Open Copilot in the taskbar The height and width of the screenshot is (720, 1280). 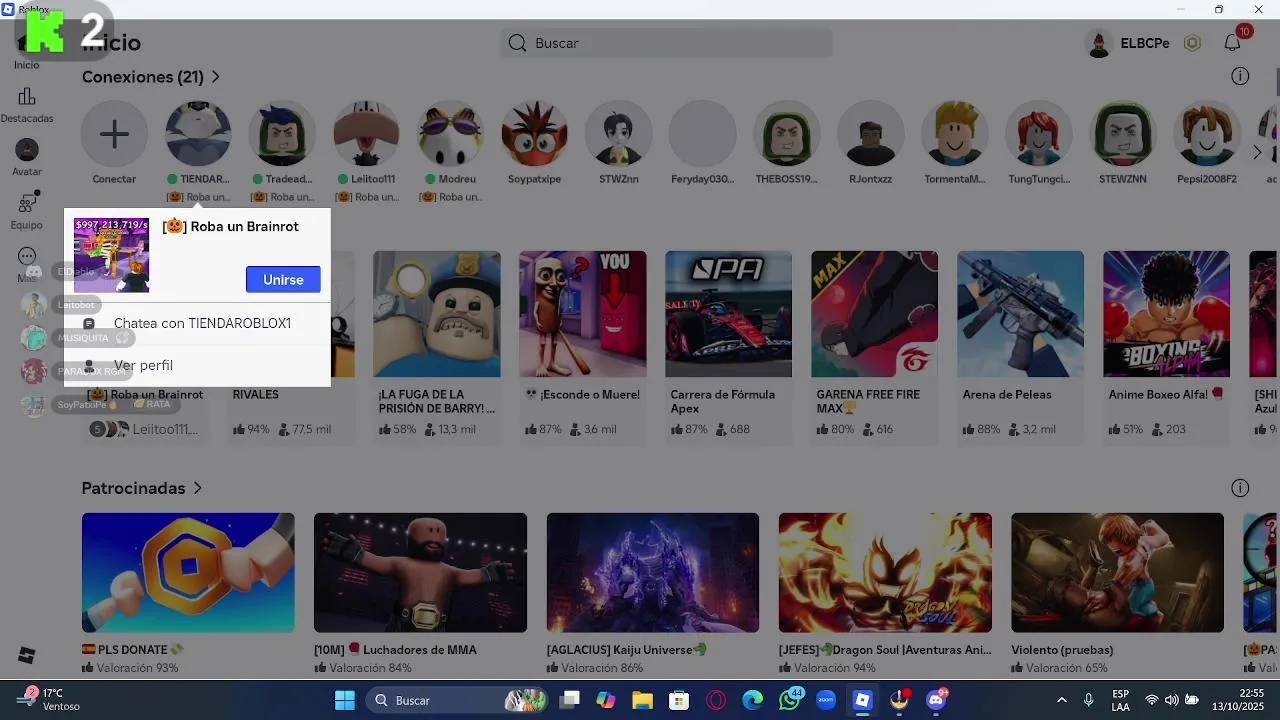(x=606, y=700)
